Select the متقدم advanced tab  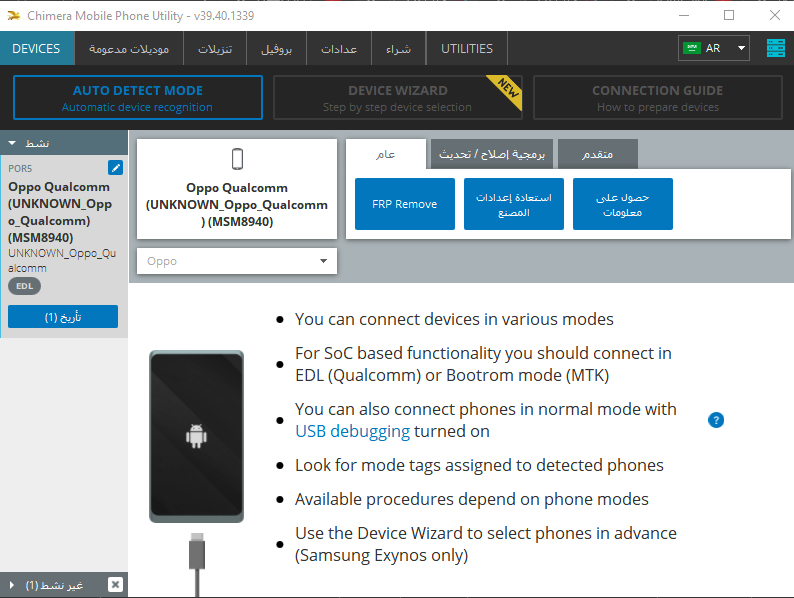click(x=598, y=154)
